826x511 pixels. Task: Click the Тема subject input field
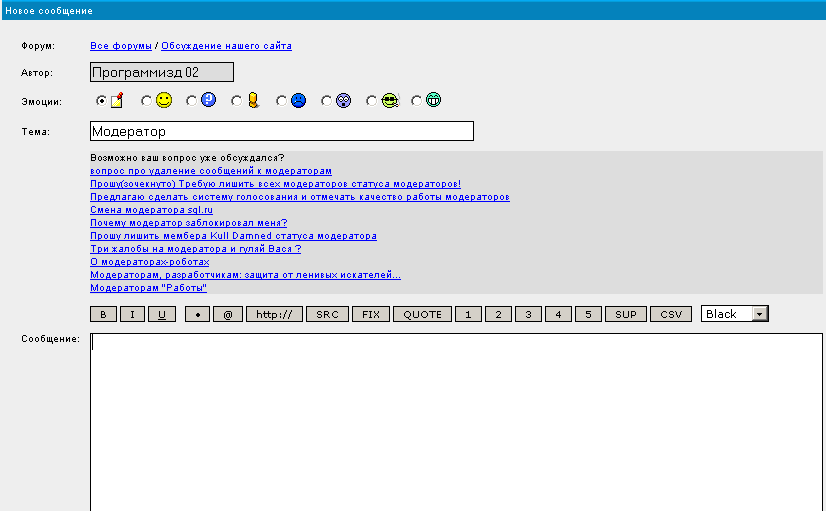pos(281,131)
